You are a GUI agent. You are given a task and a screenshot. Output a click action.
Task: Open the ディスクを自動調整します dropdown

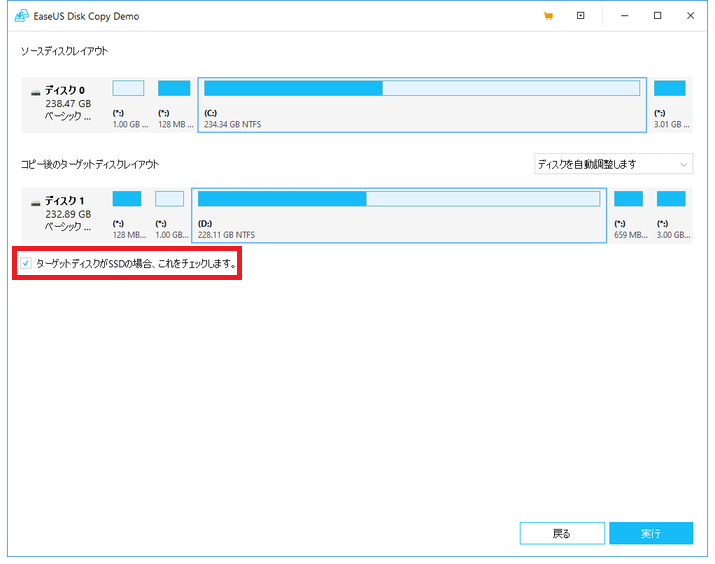pyautogui.click(x=613, y=164)
